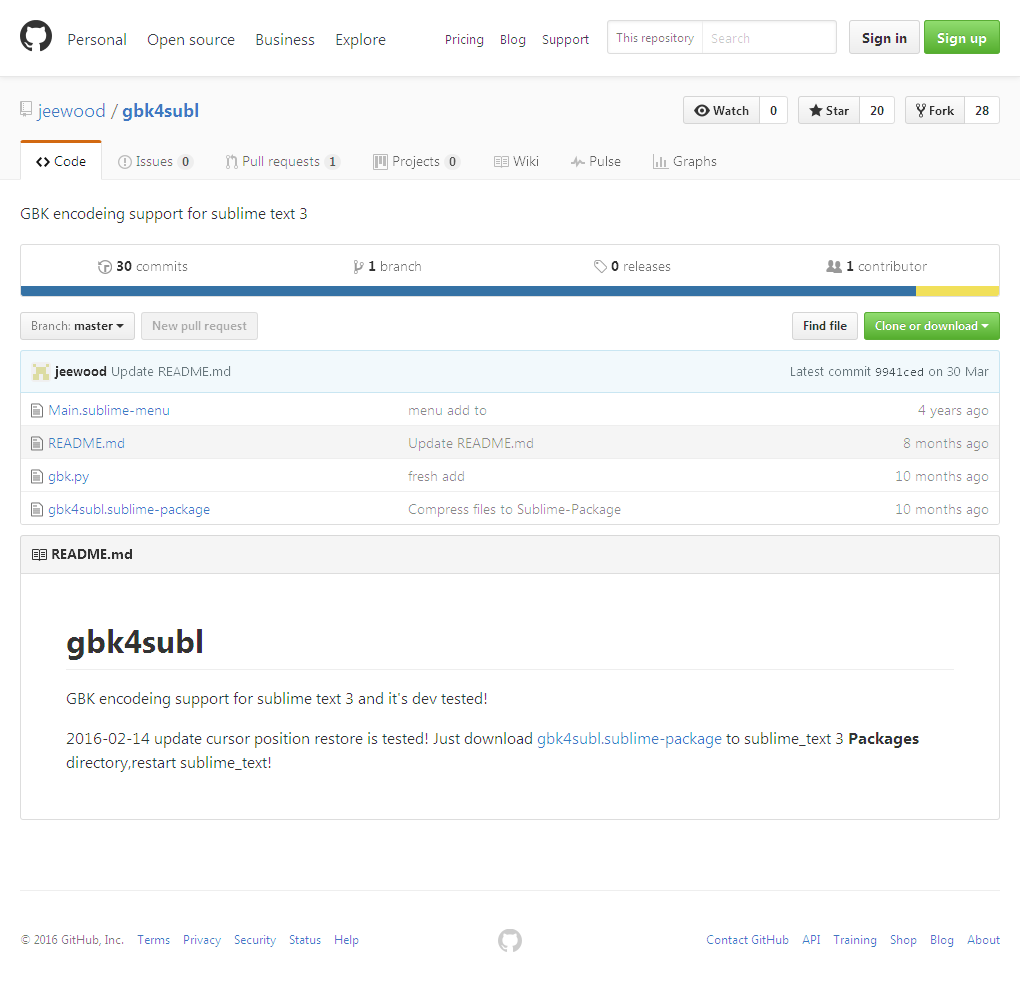Click the file icon next to README.md row
Screen dimensions: 1020x989
point(37,444)
